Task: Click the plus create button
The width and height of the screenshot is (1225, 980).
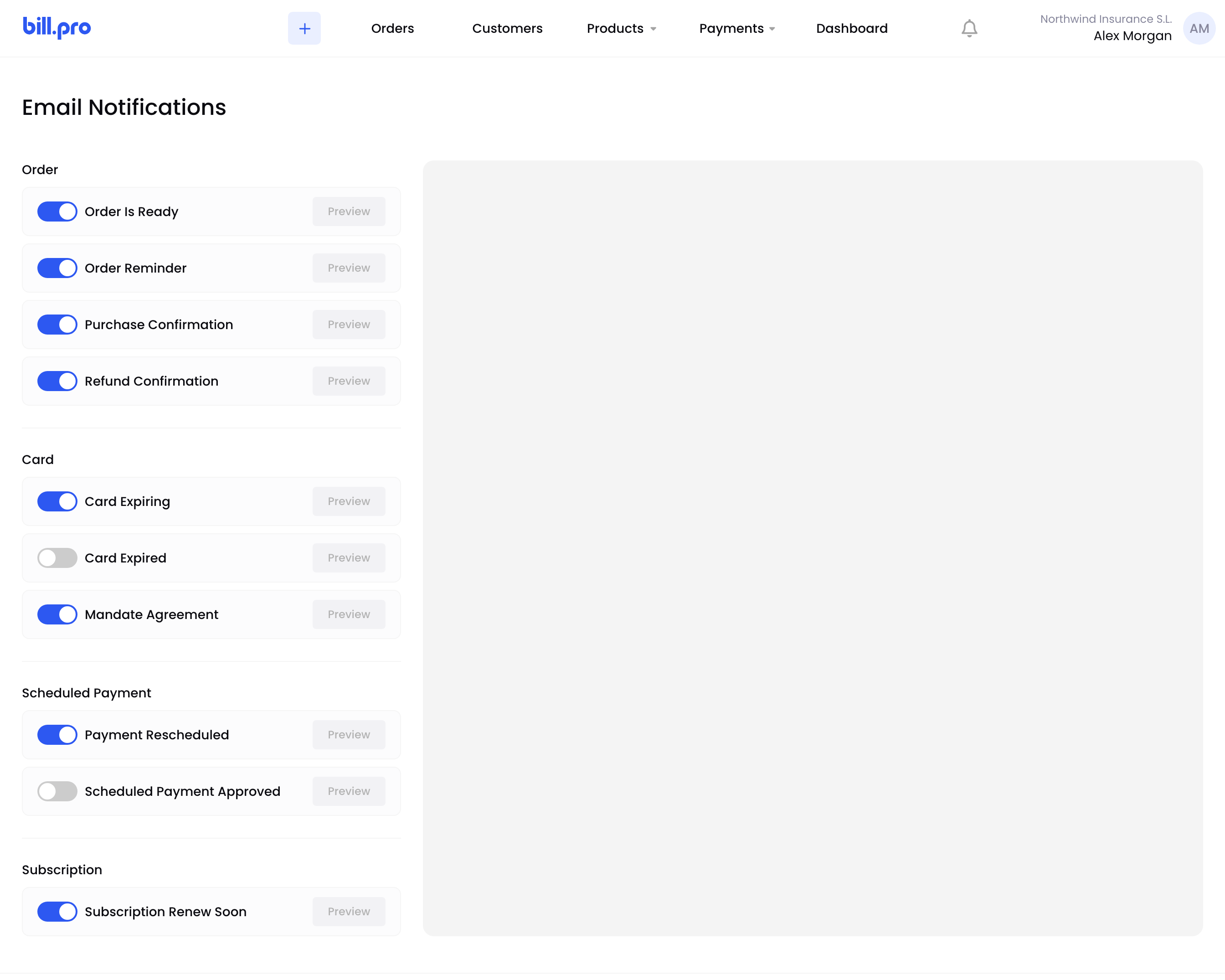Action: click(304, 28)
